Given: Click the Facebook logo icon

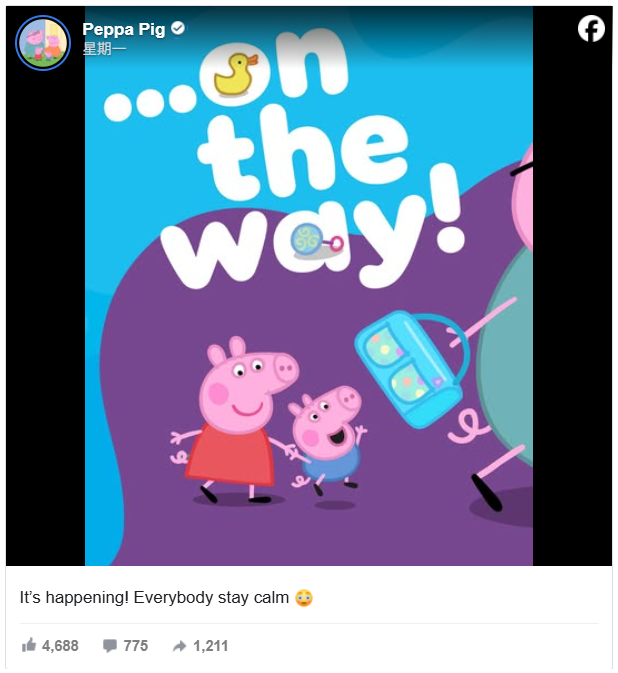Looking at the screenshot, I should tap(591, 29).
